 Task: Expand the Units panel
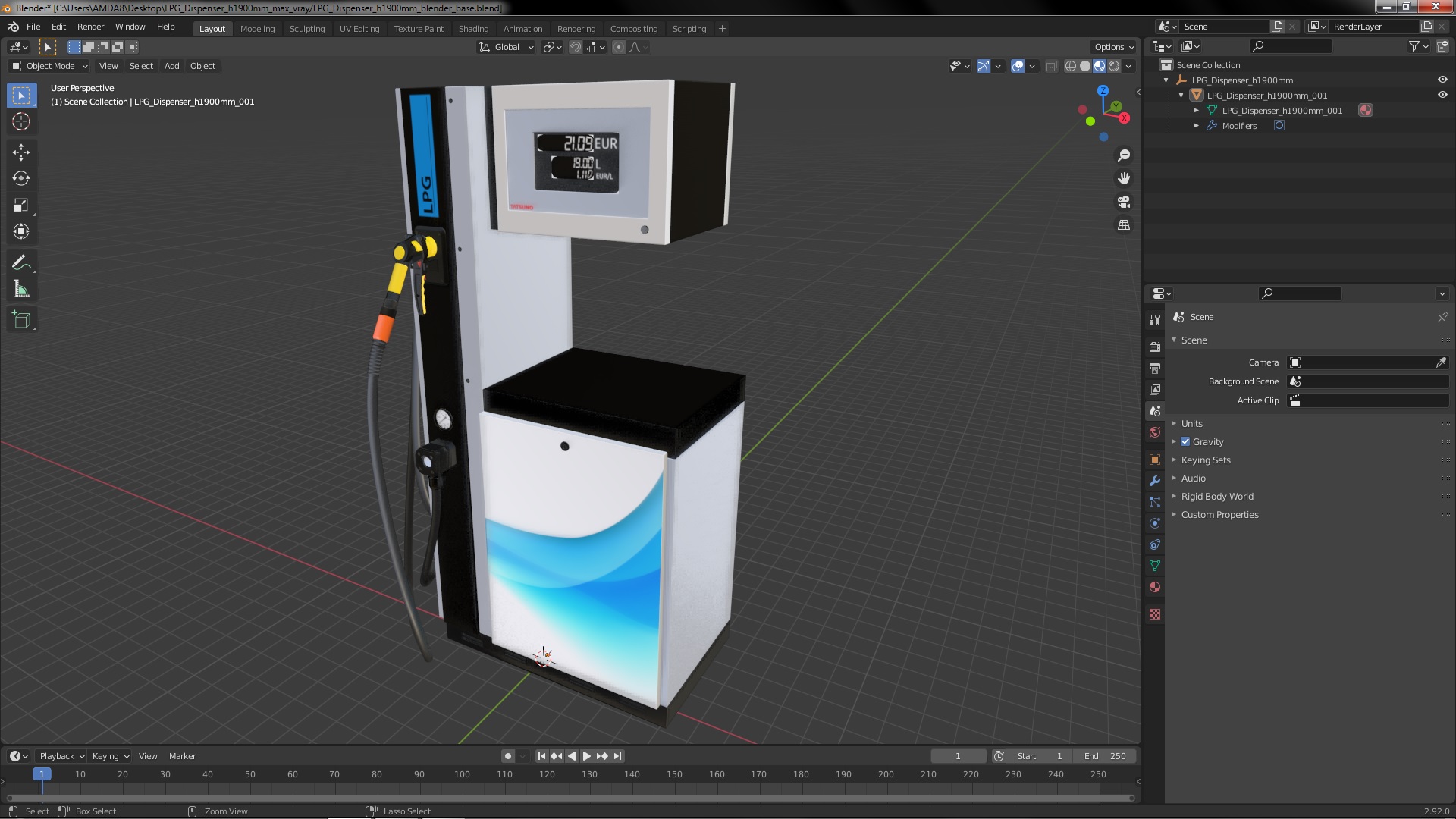tap(1191, 424)
